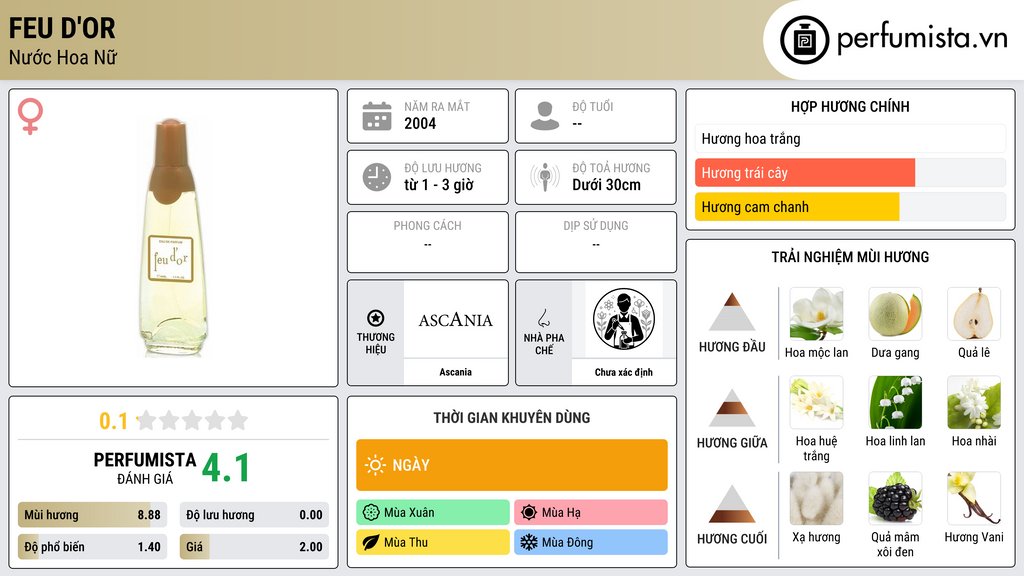Click the longevity value từ 1 - 3 giờ

coord(439,185)
